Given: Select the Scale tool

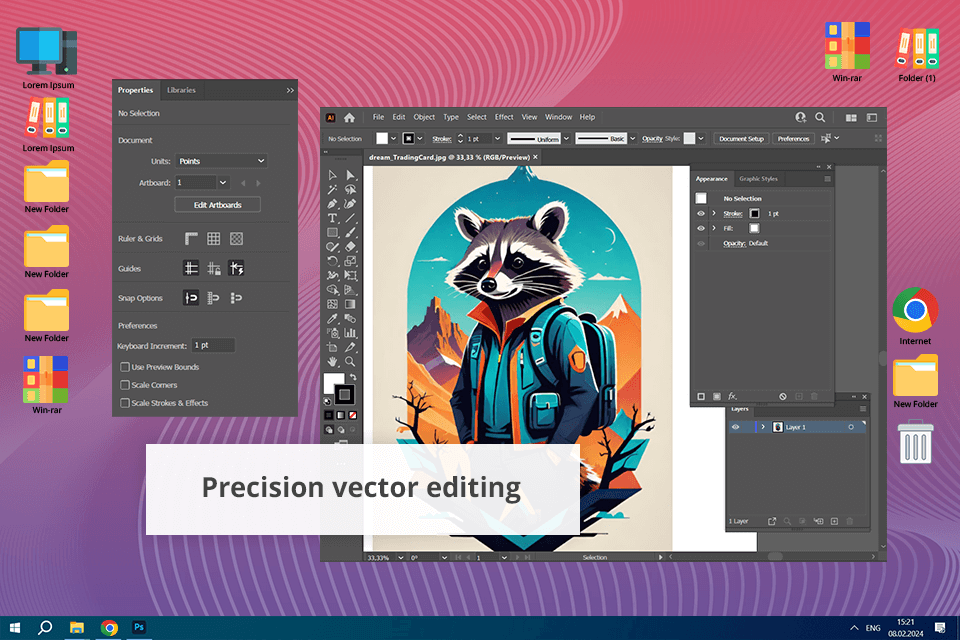Looking at the screenshot, I should pyautogui.click(x=350, y=262).
